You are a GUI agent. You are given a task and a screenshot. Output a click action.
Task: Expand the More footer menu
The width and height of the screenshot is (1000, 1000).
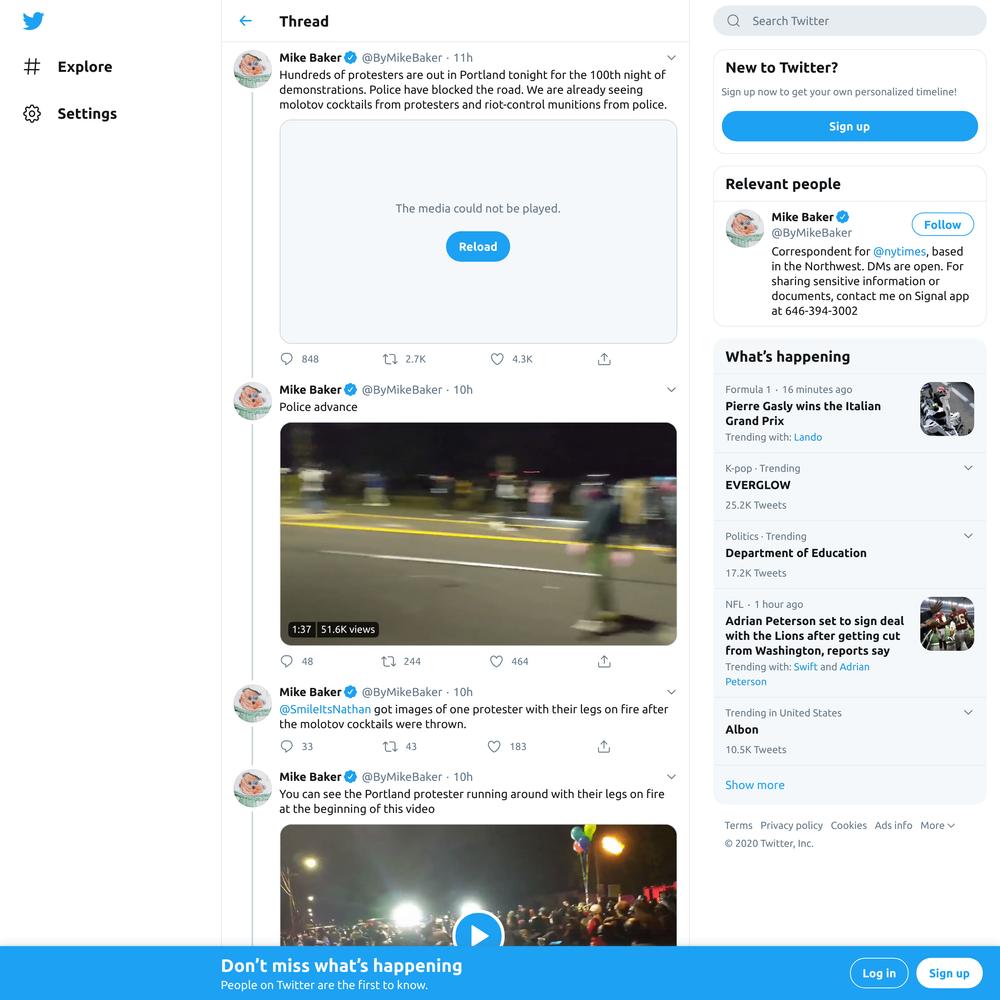pos(937,825)
